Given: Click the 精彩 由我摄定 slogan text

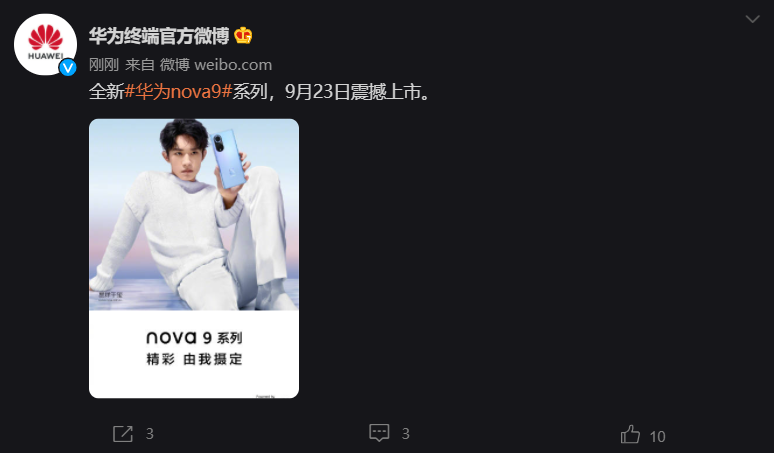Looking at the screenshot, I should (194, 359).
